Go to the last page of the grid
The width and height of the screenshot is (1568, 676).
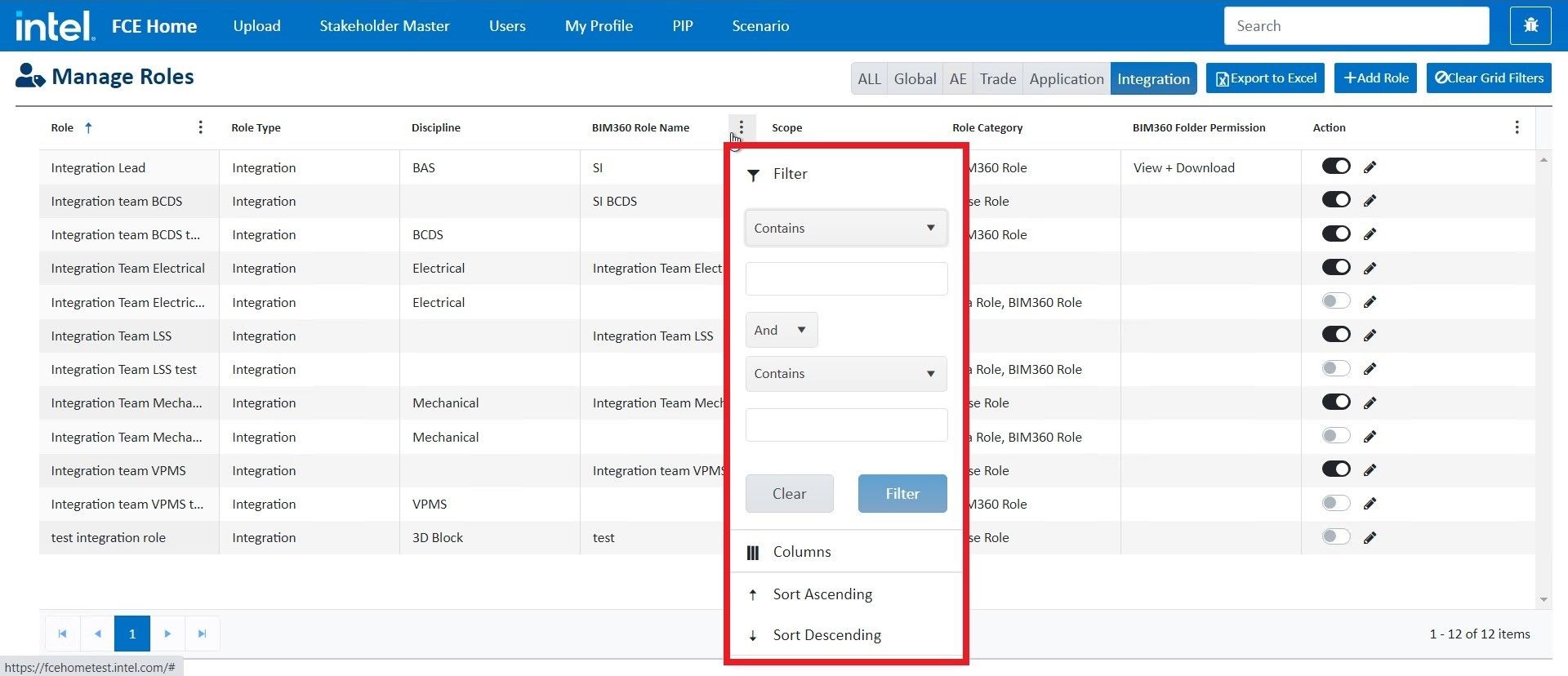[203, 634]
